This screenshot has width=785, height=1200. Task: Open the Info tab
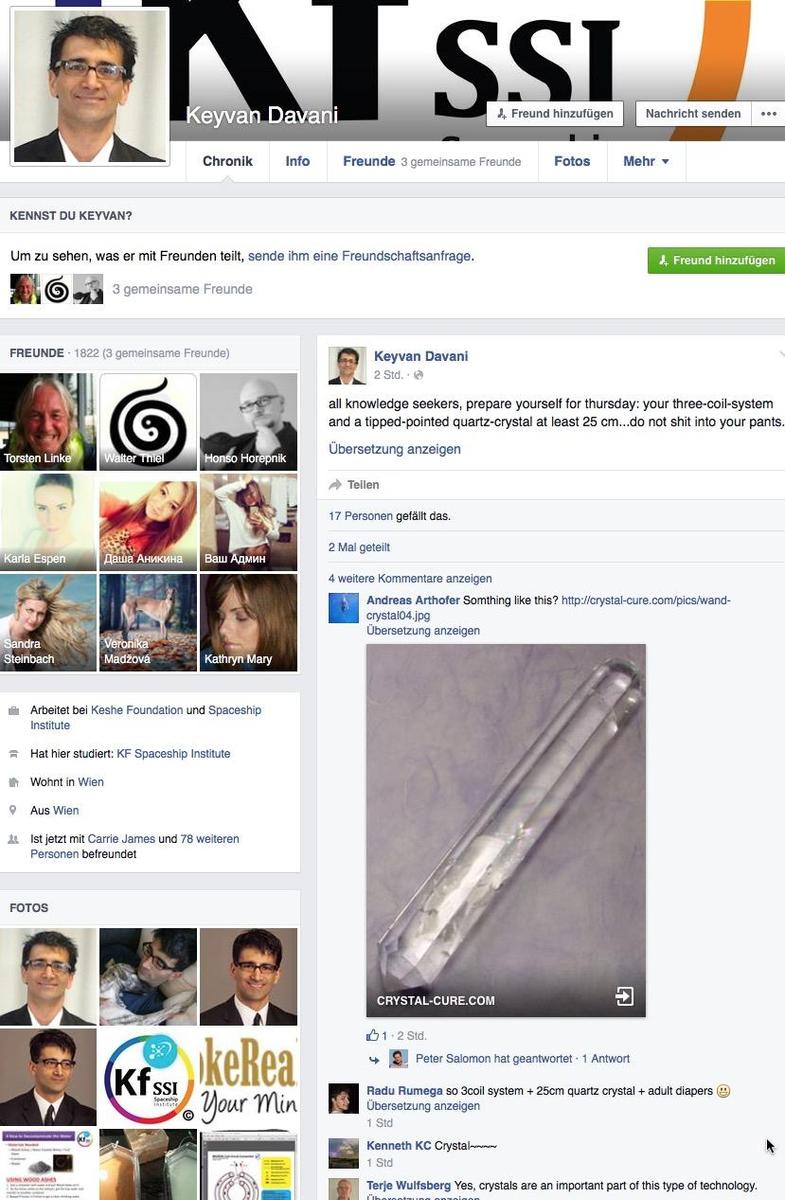point(298,161)
